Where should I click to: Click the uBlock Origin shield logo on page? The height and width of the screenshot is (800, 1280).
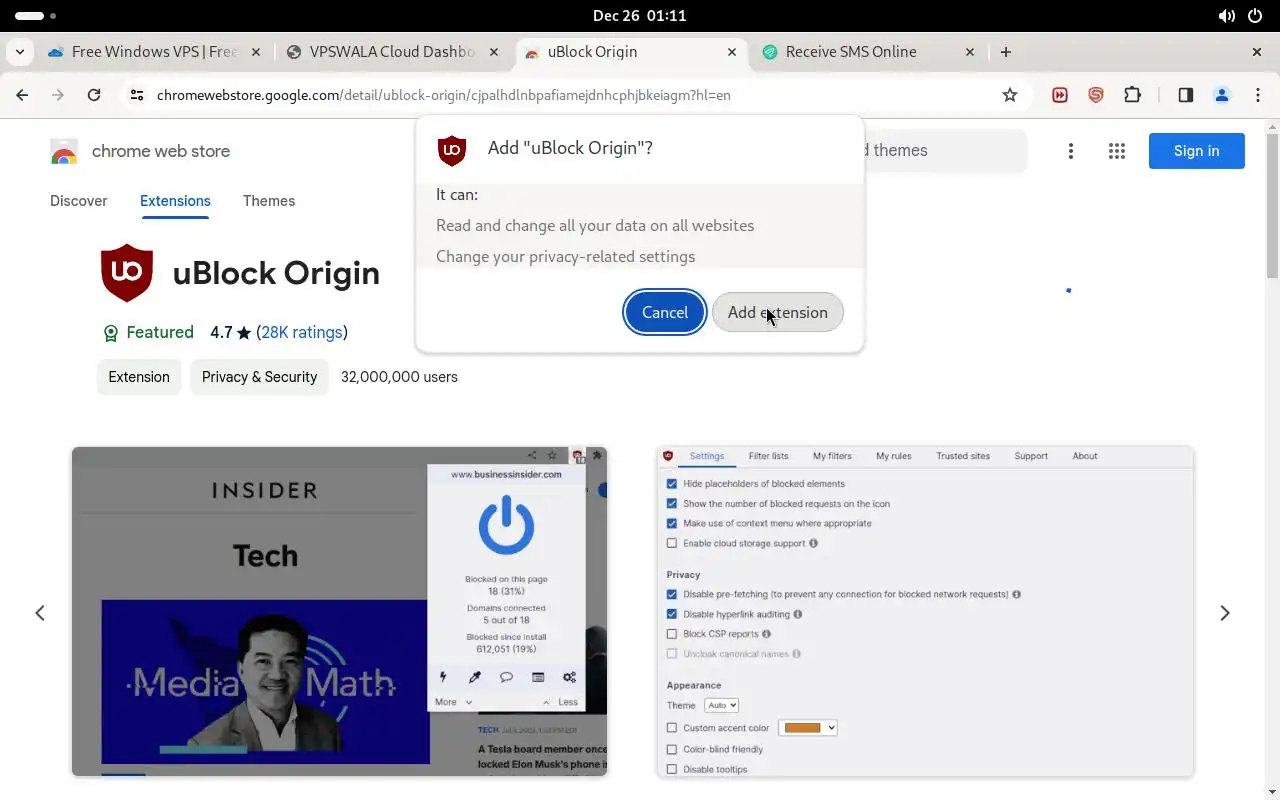127,273
